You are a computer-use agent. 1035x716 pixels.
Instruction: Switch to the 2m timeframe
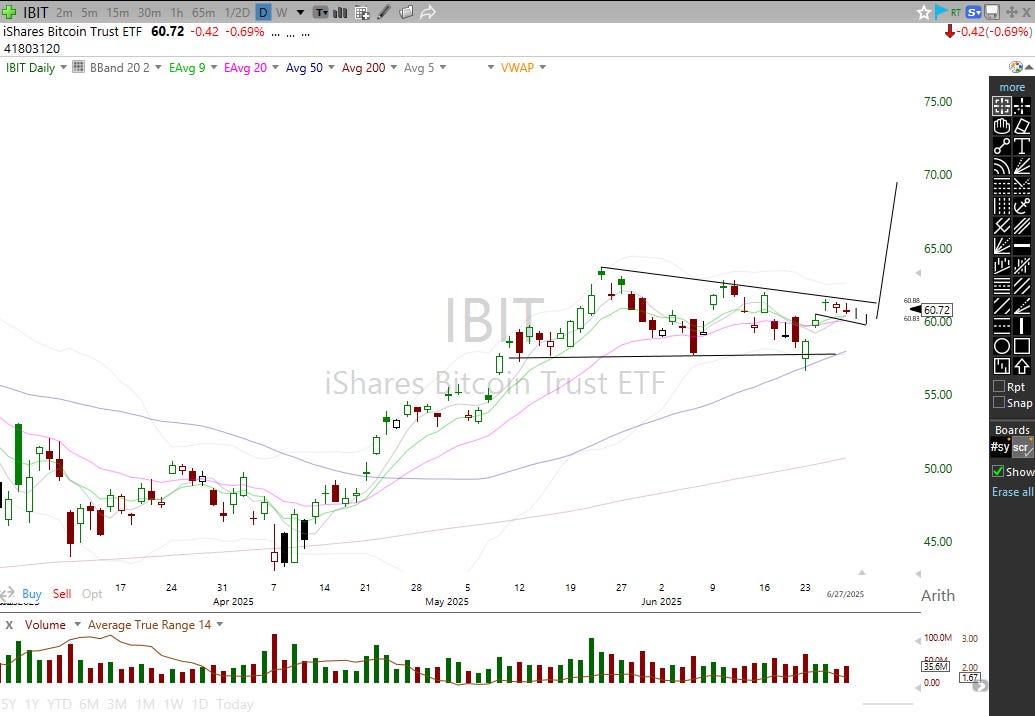coord(64,13)
